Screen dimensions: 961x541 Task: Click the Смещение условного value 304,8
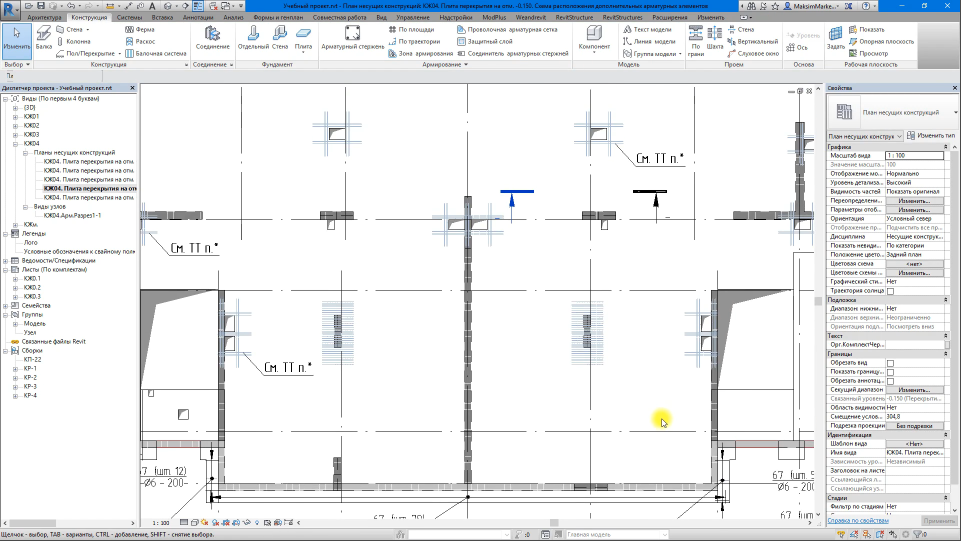(914, 417)
